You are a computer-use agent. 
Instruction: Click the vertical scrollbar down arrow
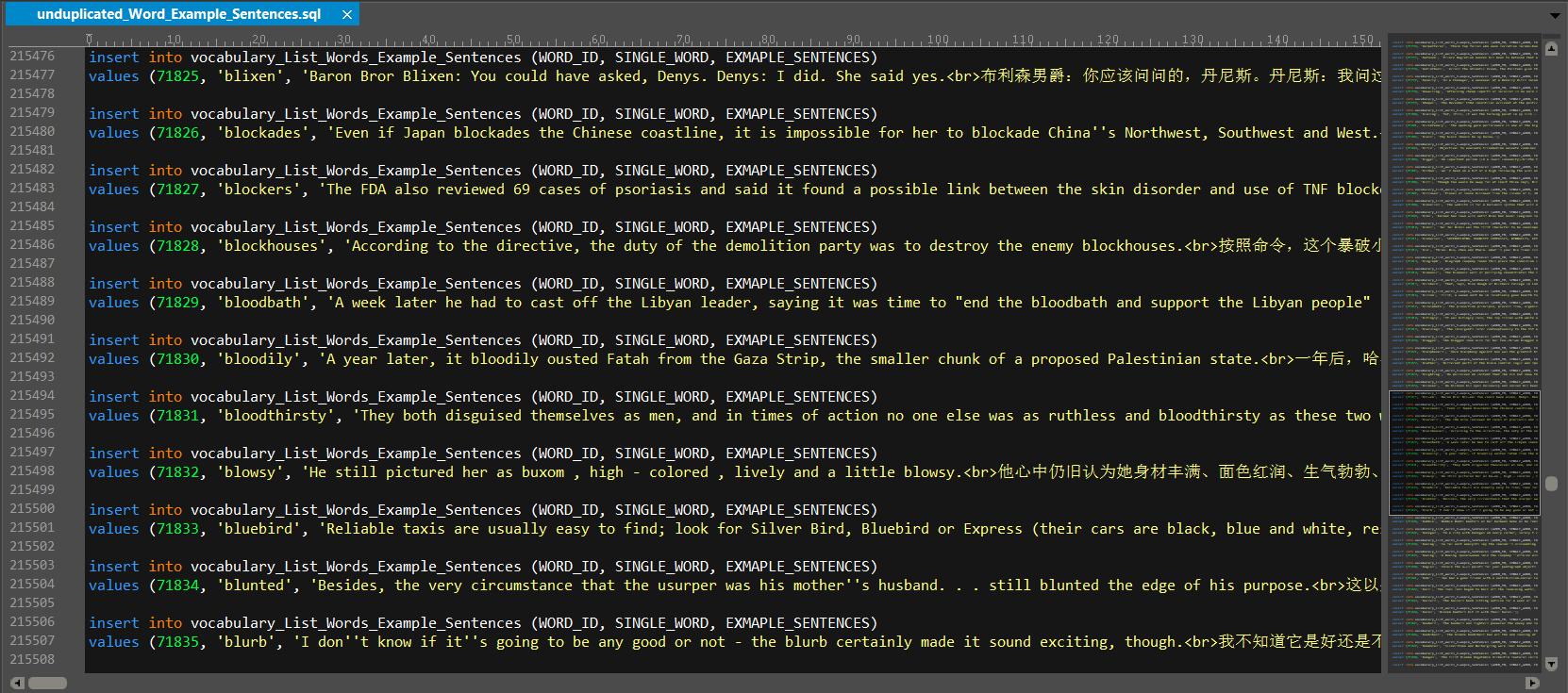(1551, 664)
